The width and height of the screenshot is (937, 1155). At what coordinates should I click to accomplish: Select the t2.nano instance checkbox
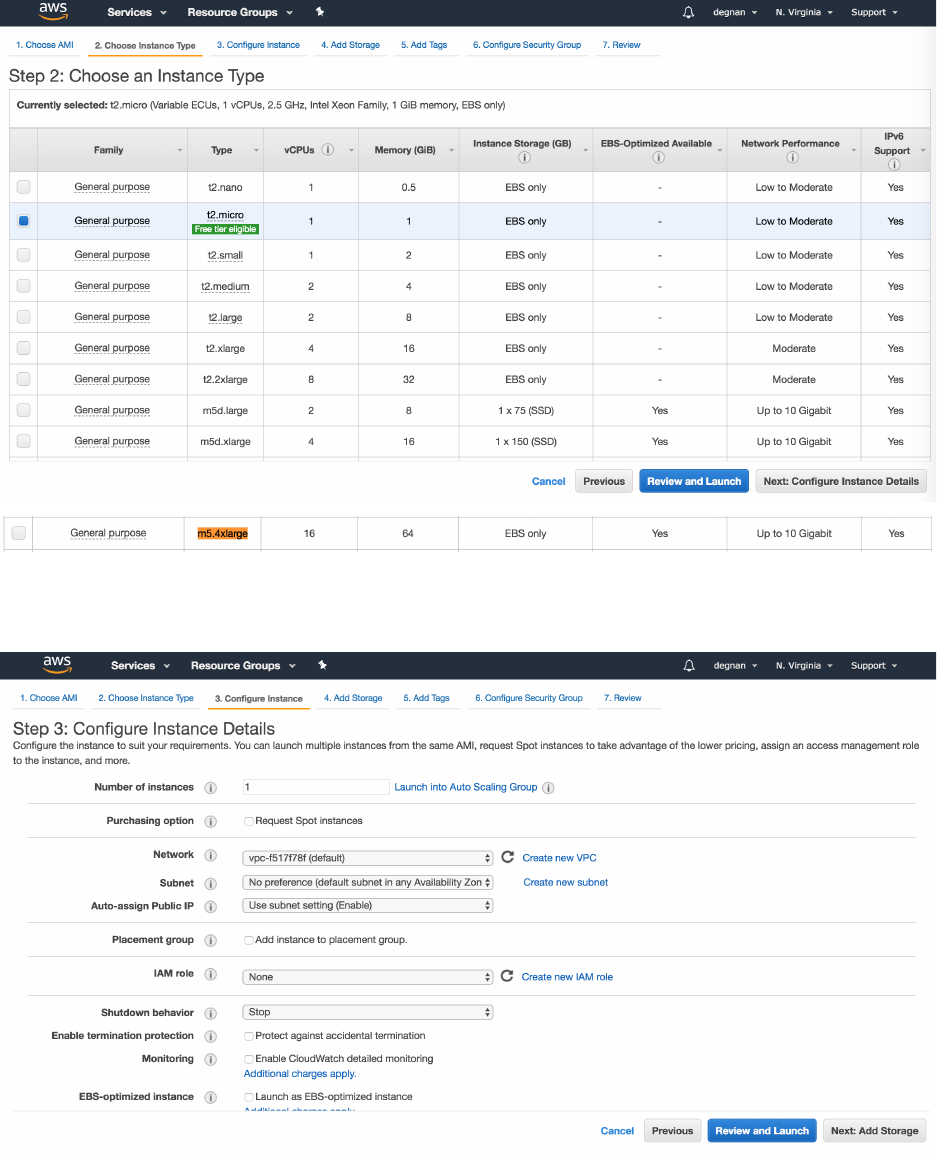[x=24, y=187]
